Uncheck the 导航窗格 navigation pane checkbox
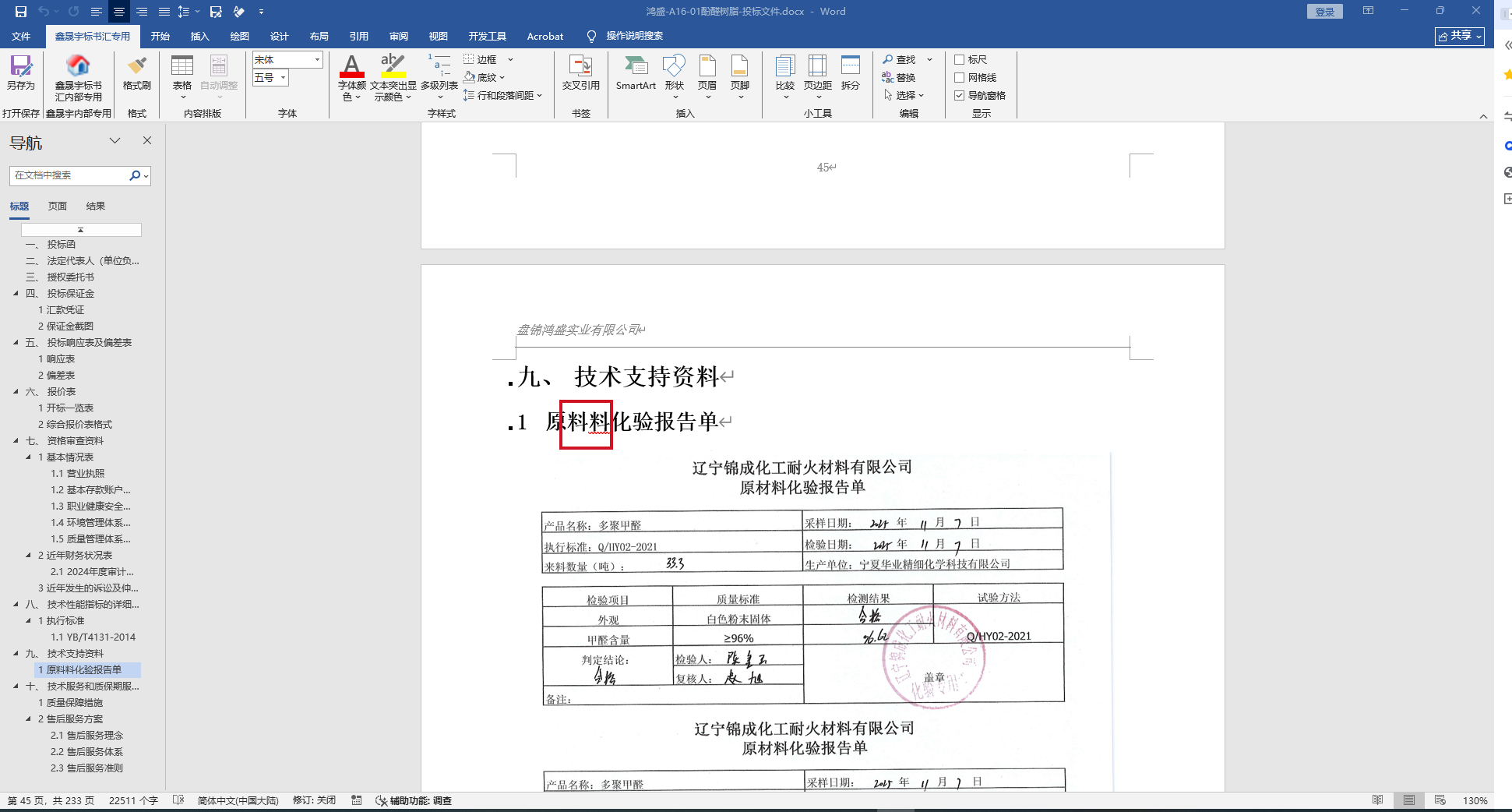The image size is (1512, 812). (x=960, y=96)
